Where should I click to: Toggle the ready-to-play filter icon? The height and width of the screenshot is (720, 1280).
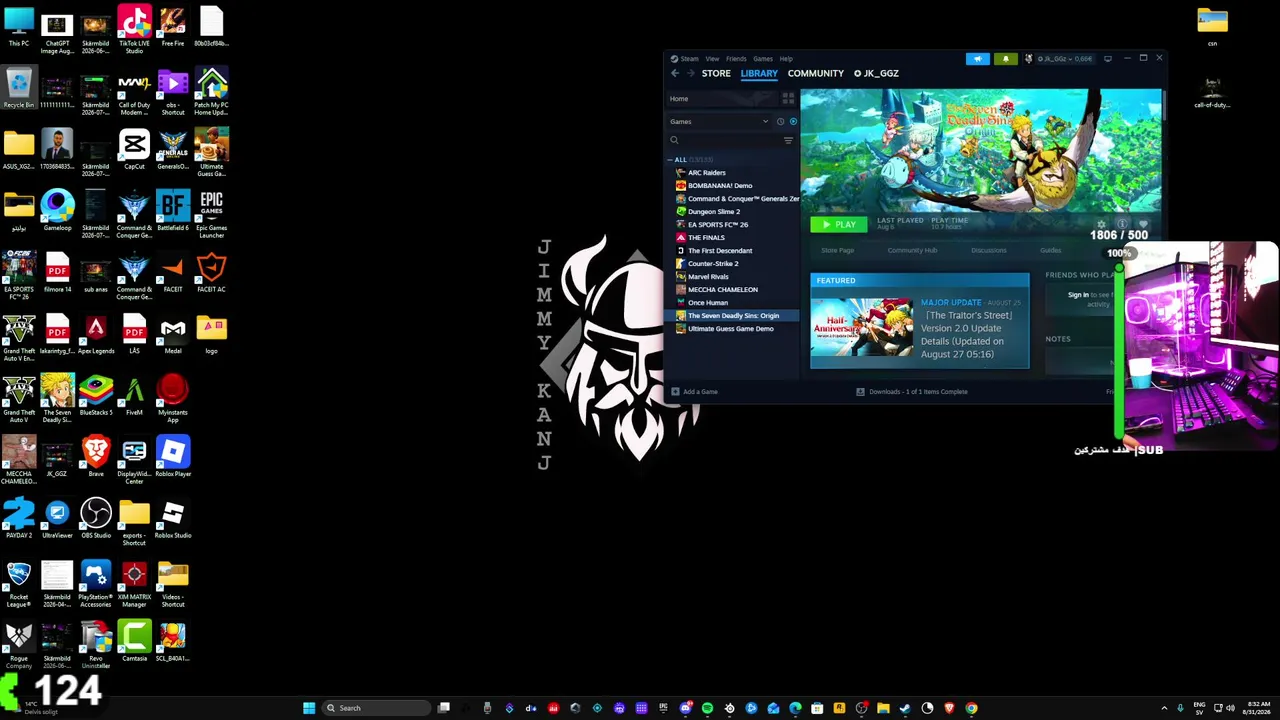[x=793, y=122]
